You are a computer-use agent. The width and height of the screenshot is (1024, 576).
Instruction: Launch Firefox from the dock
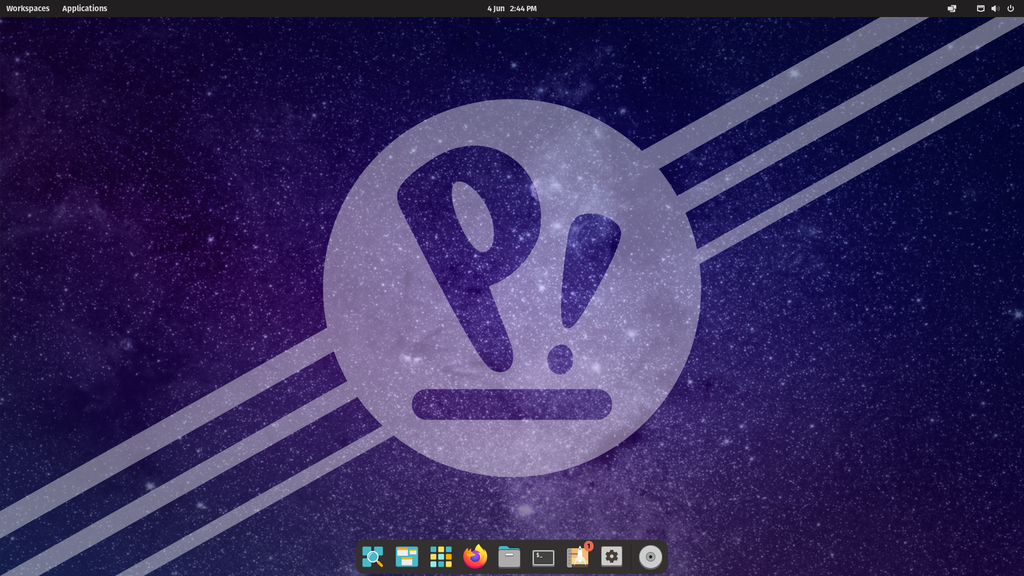click(475, 557)
